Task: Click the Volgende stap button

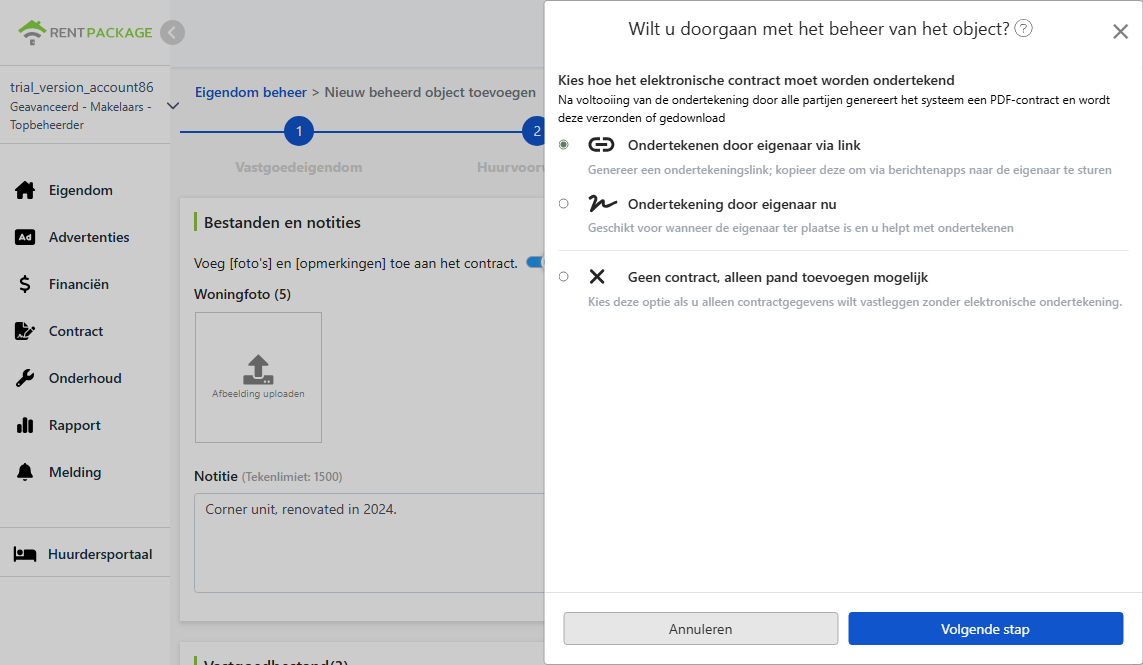Action: coord(986,629)
